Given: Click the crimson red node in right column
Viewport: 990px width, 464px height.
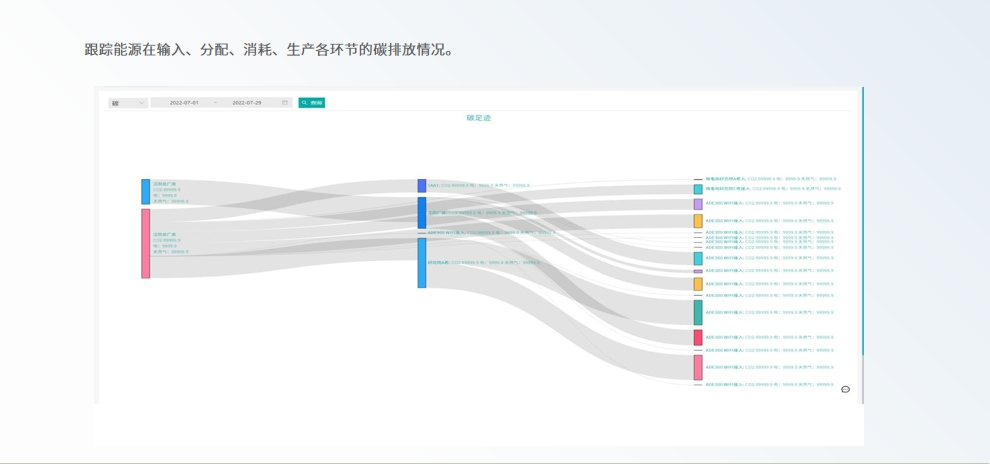Looking at the screenshot, I should pos(698,337).
